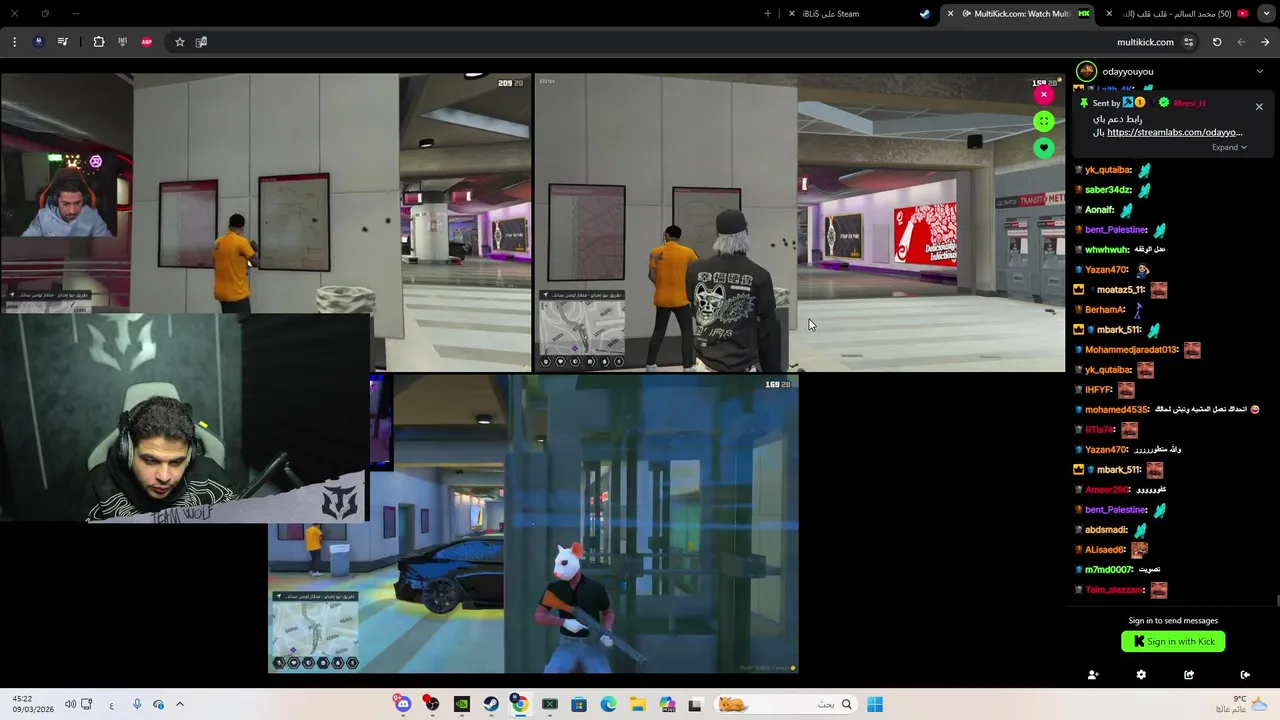The height and width of the screenshot is (720, 1280).
Task: Toggle the microphone tray icon
Action: (x=137, y=704)
